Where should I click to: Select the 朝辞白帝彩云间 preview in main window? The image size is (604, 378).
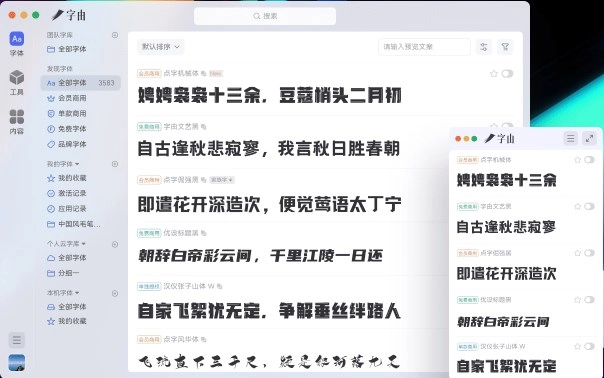(x=261, y=255)
